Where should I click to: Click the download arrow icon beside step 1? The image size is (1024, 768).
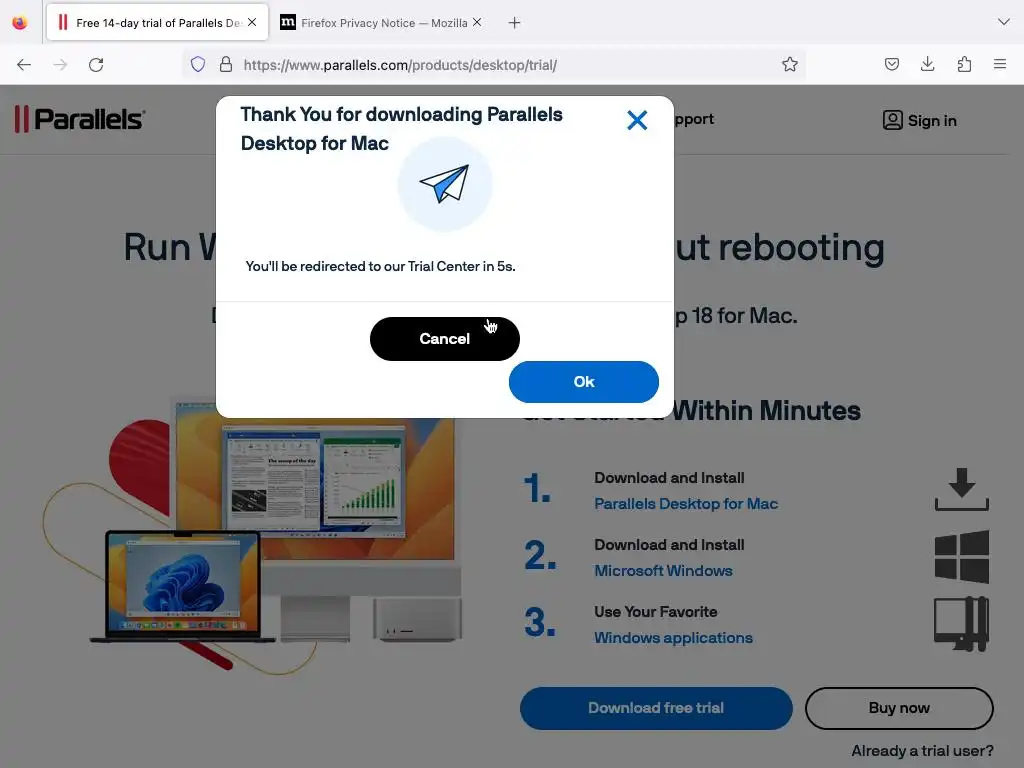(x=962, y=489)
